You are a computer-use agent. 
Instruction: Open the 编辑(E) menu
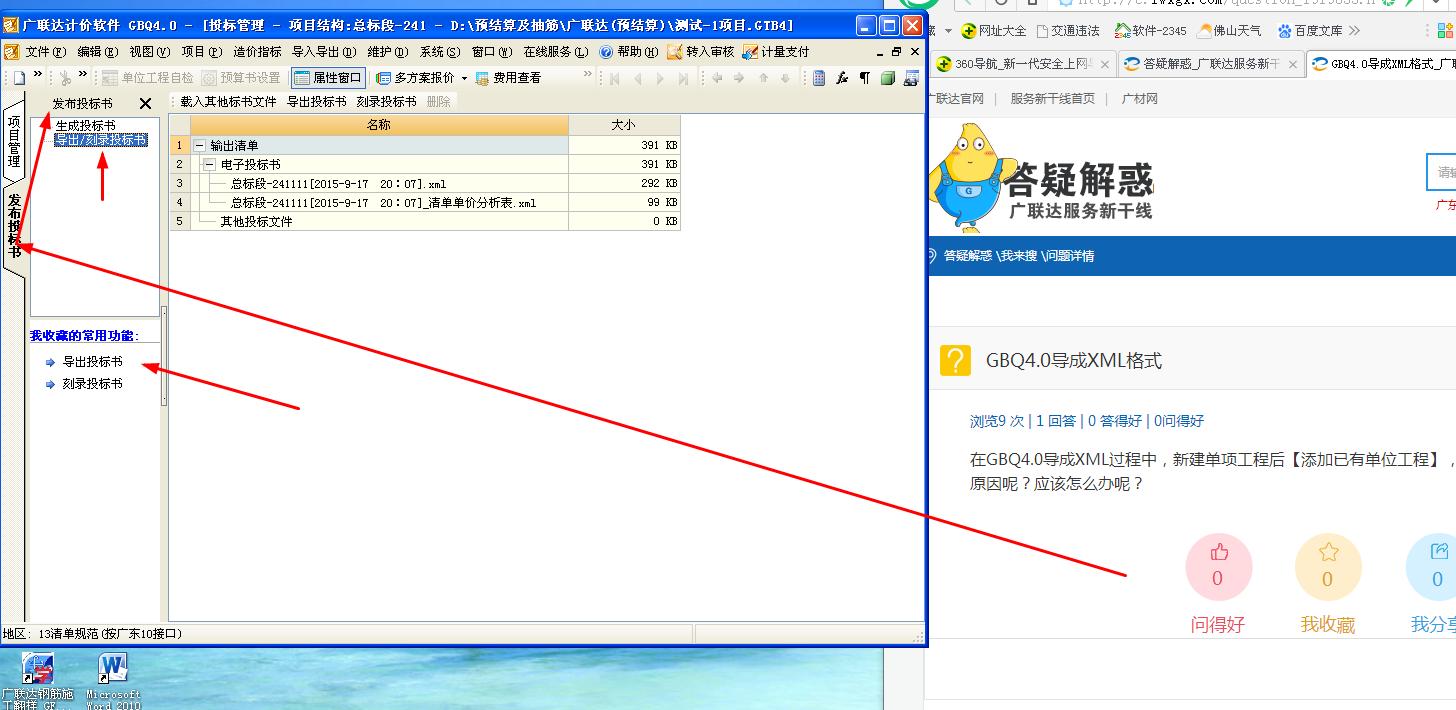click(98, 52)
